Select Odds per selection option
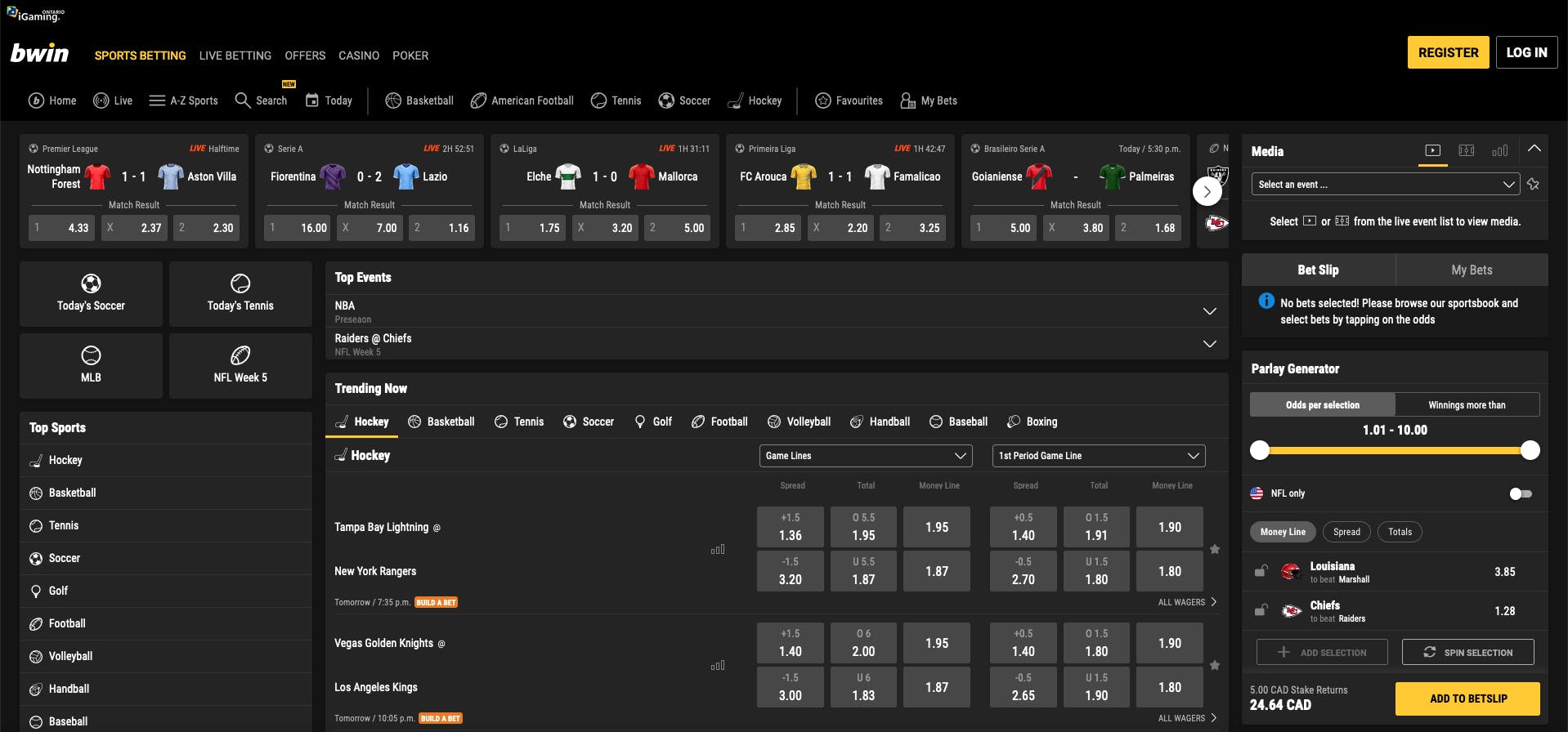The width and height of the screenshot is (1568, 732). pyautogui.click(x=1322, y=404)
